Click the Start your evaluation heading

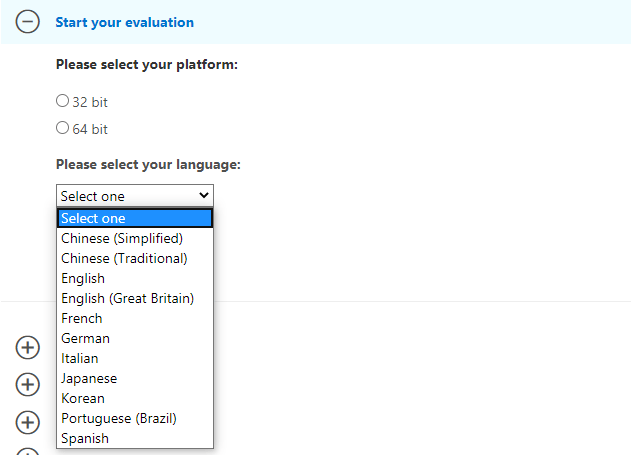pos(125,22)
